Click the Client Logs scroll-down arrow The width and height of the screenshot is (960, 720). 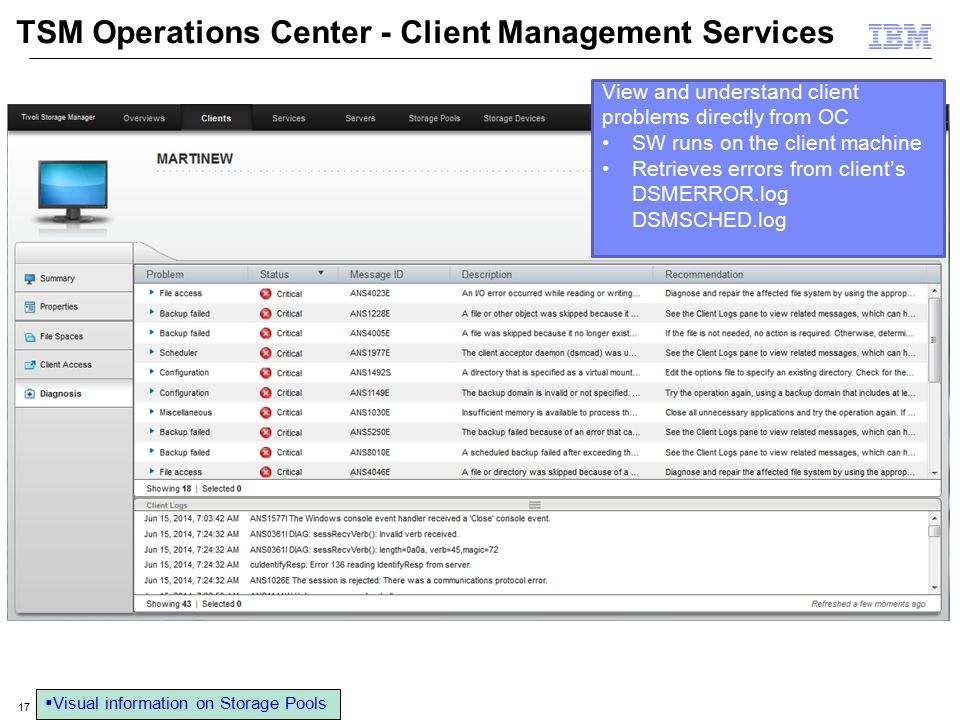tap(934, 588)
